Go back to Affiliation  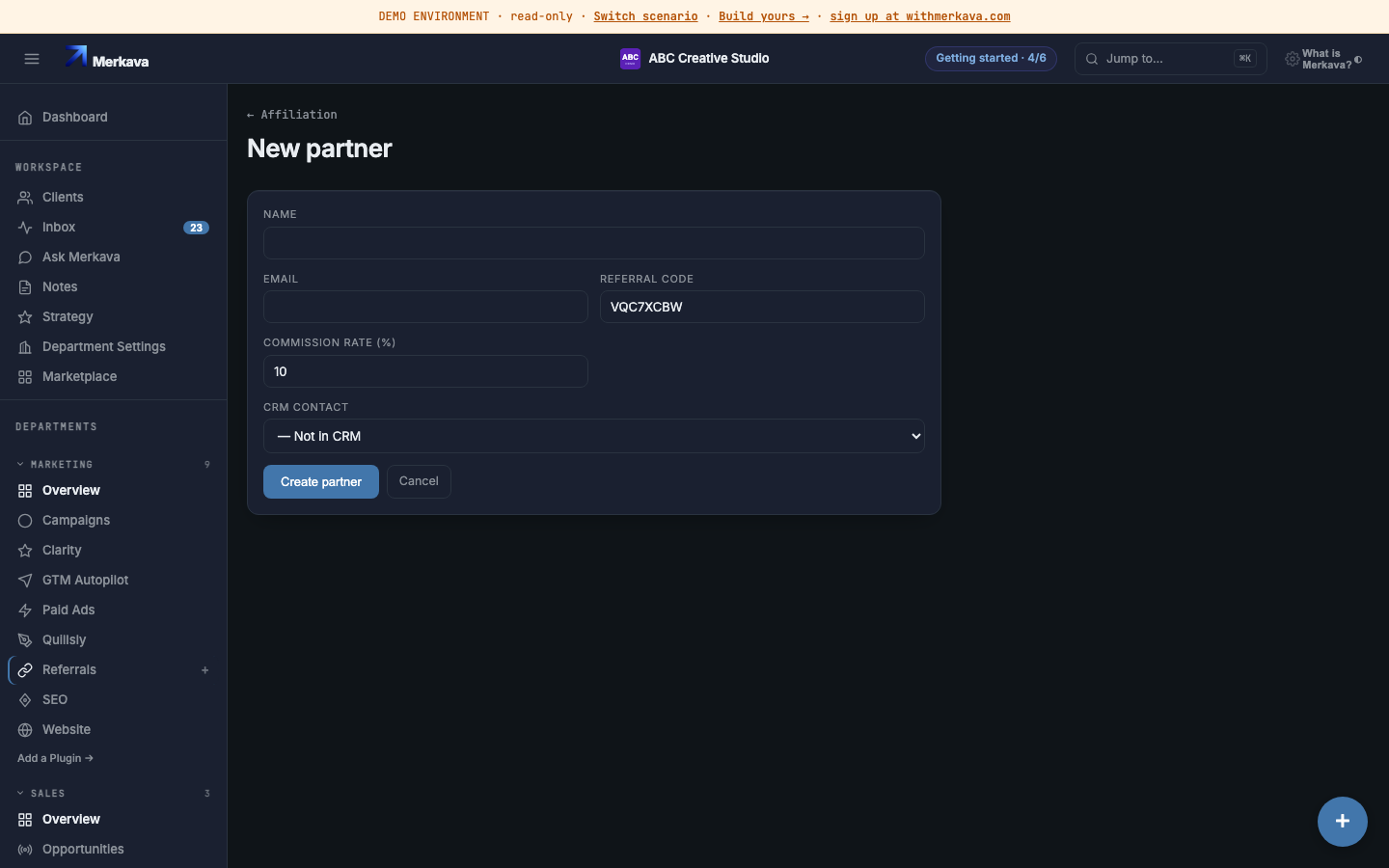coord(292,115)
